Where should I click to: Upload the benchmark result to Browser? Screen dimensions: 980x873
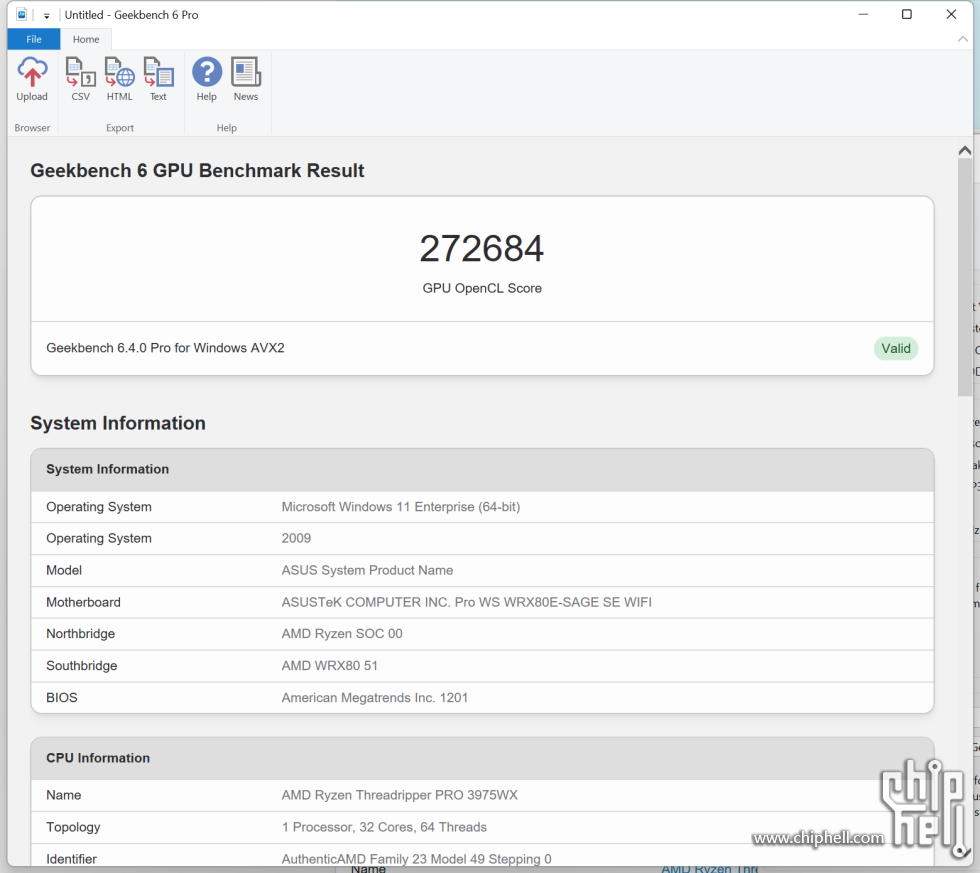pyautogui.click(x=32, y=79)
